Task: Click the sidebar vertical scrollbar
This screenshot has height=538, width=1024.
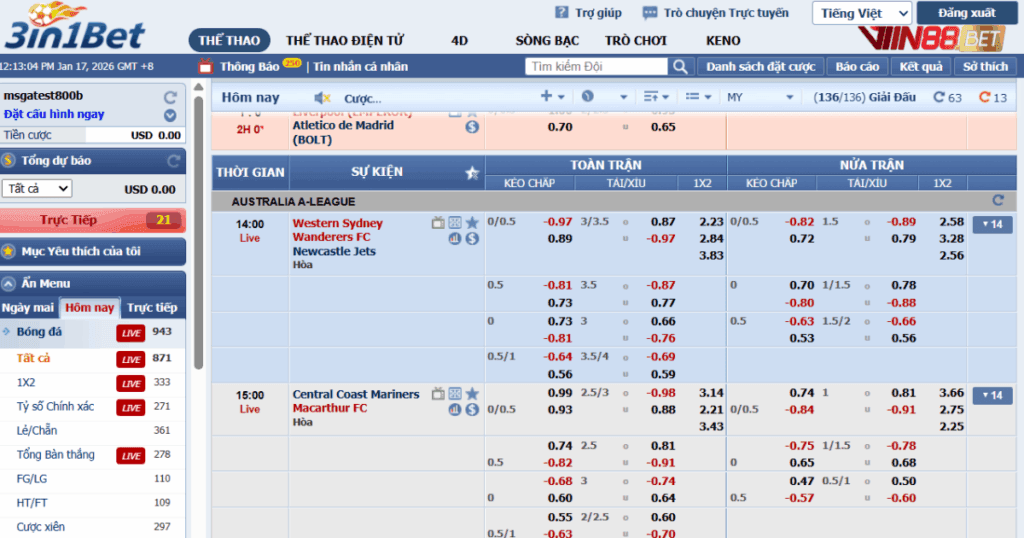Action: click(x=199, y=233)
